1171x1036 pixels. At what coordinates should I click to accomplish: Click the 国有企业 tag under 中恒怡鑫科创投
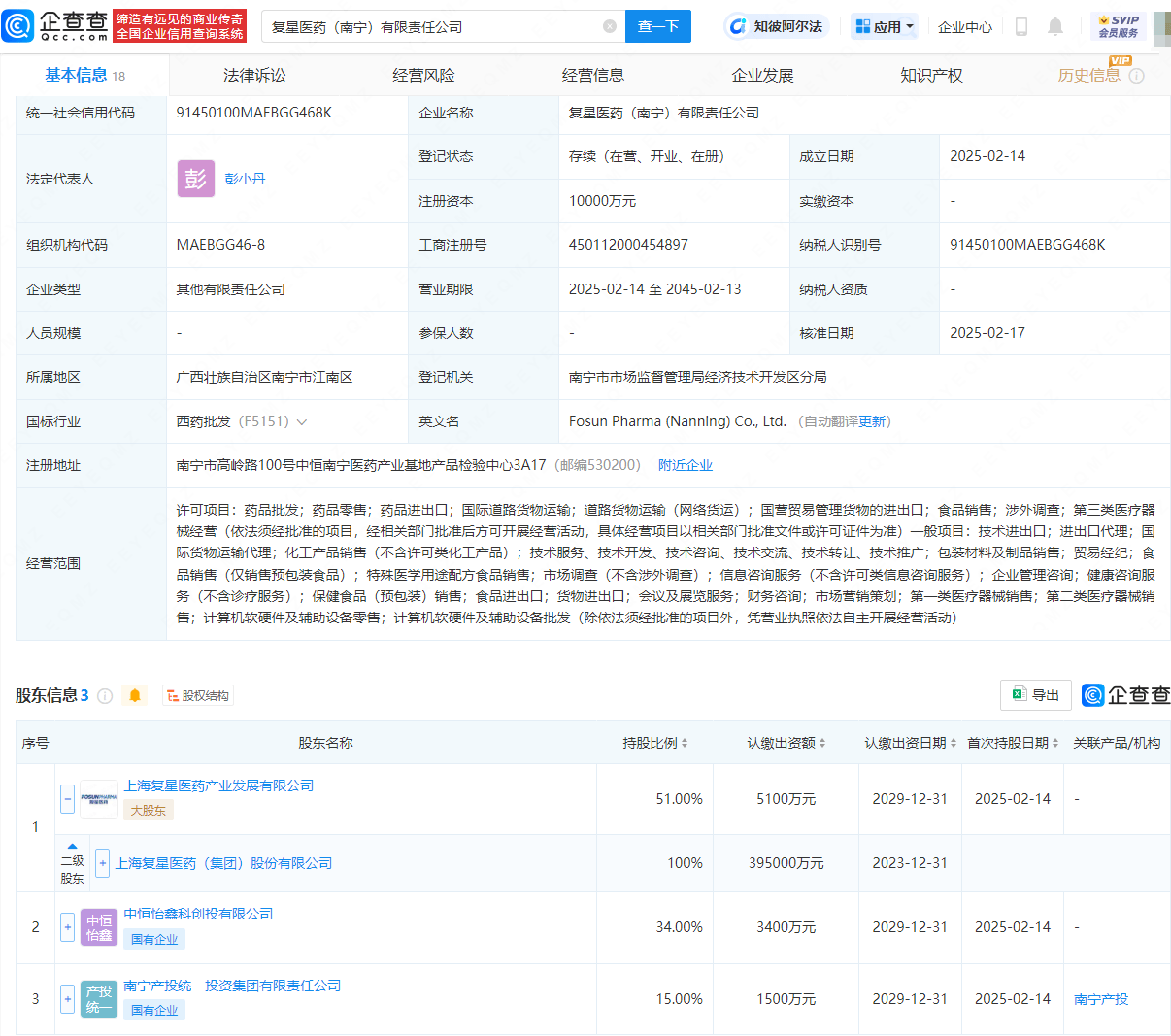pos(154,939)
